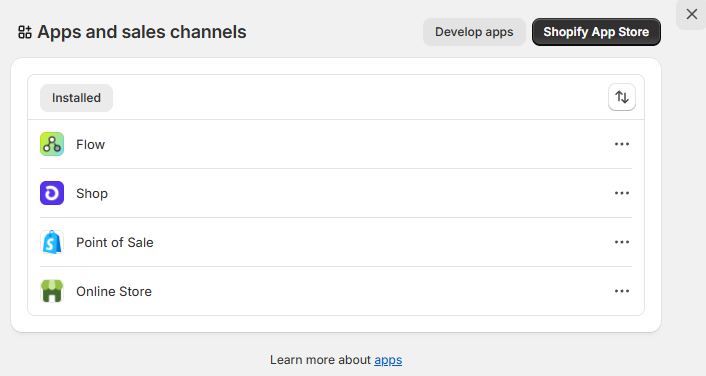Screen dimensions: 706x376
Task: Open the ellipsis menu for Online Store
Action: pyautogui.click(x=622, y=291)
